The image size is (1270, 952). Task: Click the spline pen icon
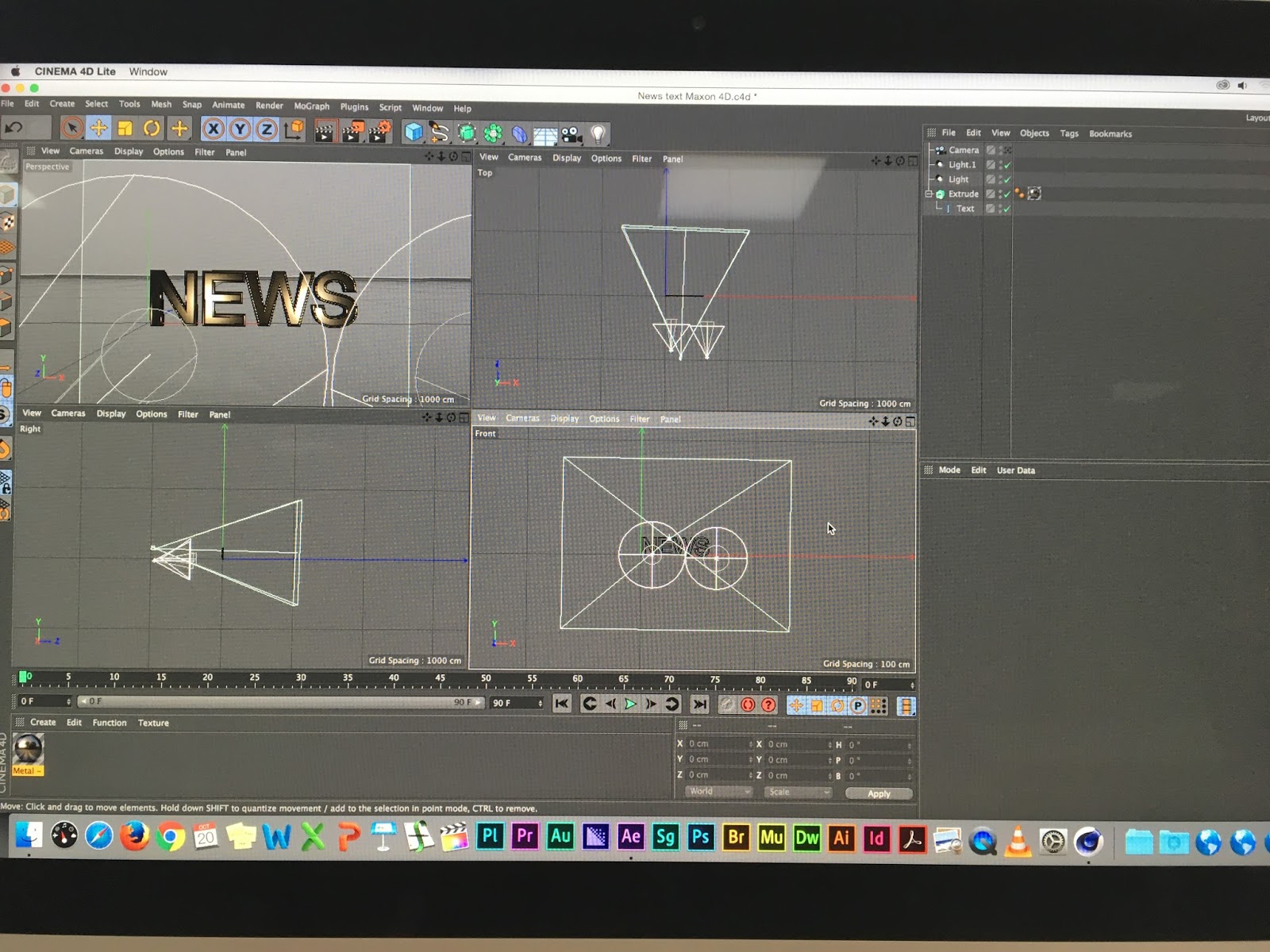click(439, 132)
